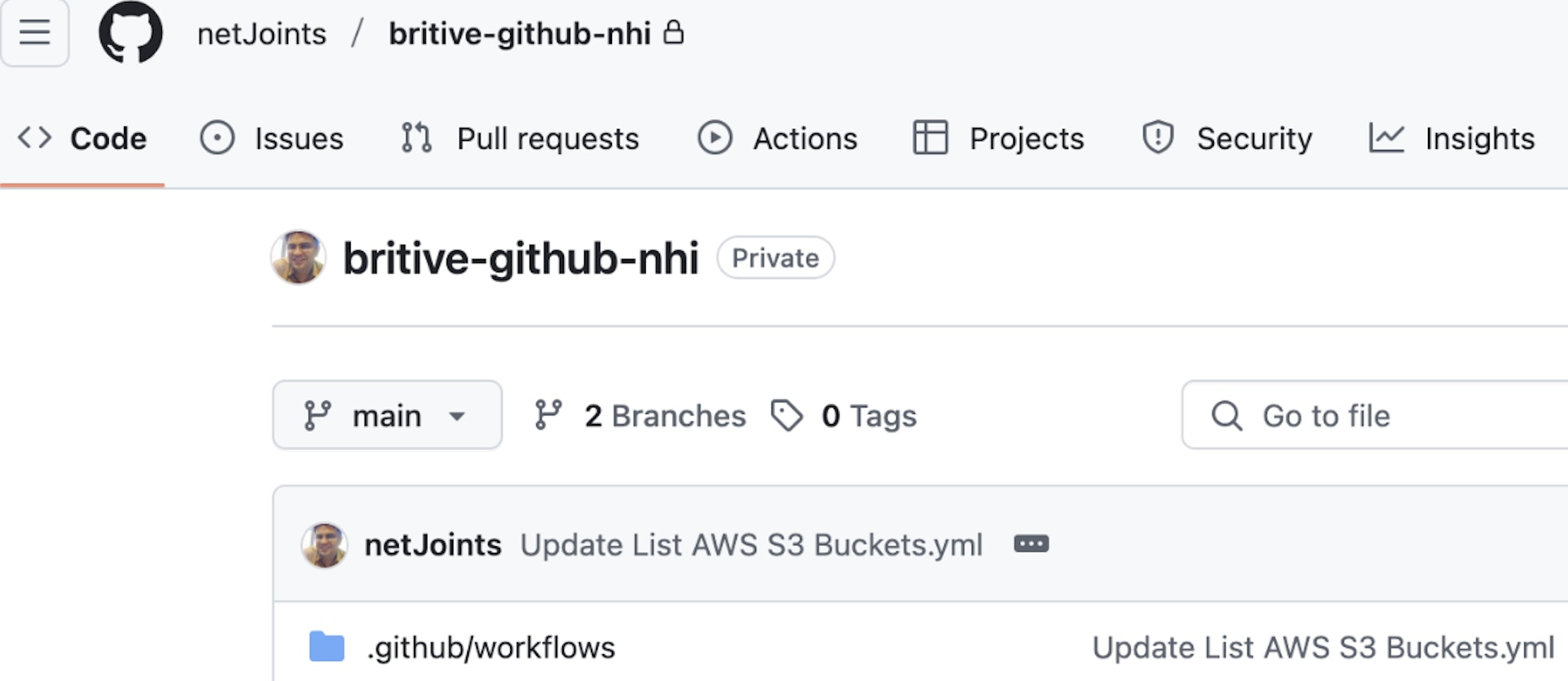This screenshot has height=681, width=1568.
Task: Go to the Security tab
Action: point(1227,138)
